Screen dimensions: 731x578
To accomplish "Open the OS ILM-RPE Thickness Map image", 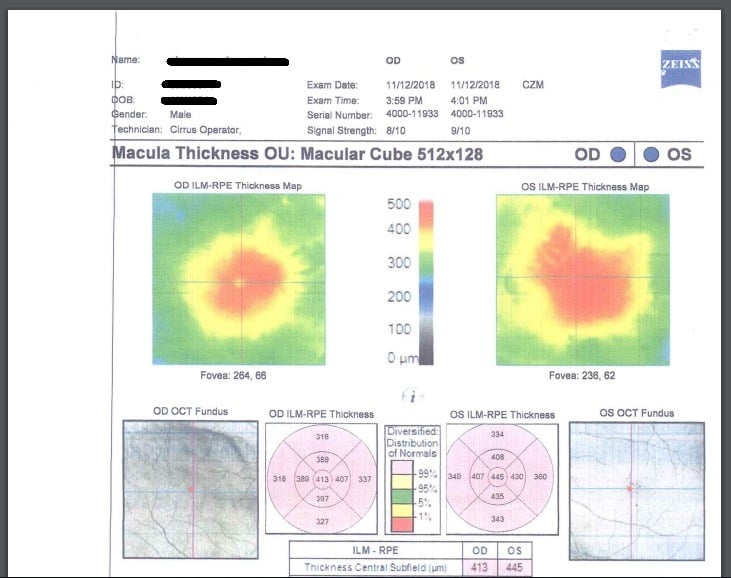I will [582, 280].
